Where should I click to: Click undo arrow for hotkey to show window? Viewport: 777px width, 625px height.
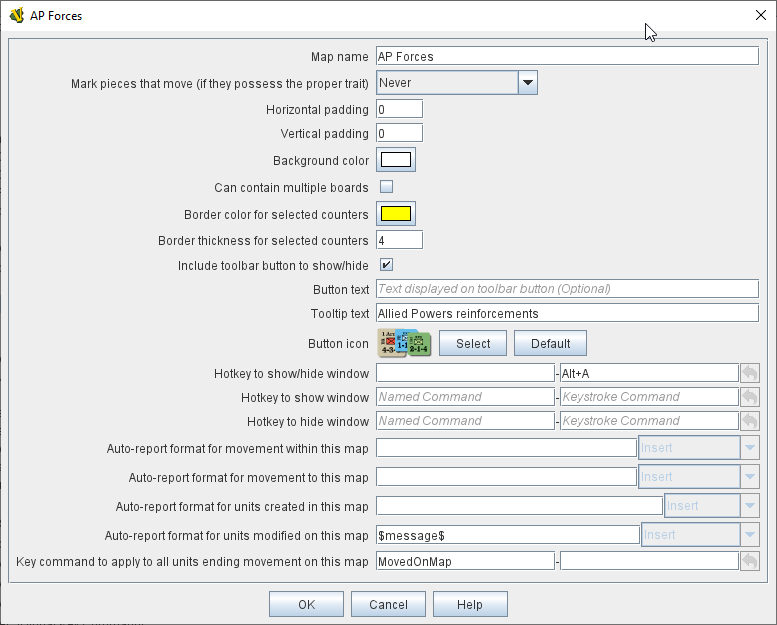[750, 397]
